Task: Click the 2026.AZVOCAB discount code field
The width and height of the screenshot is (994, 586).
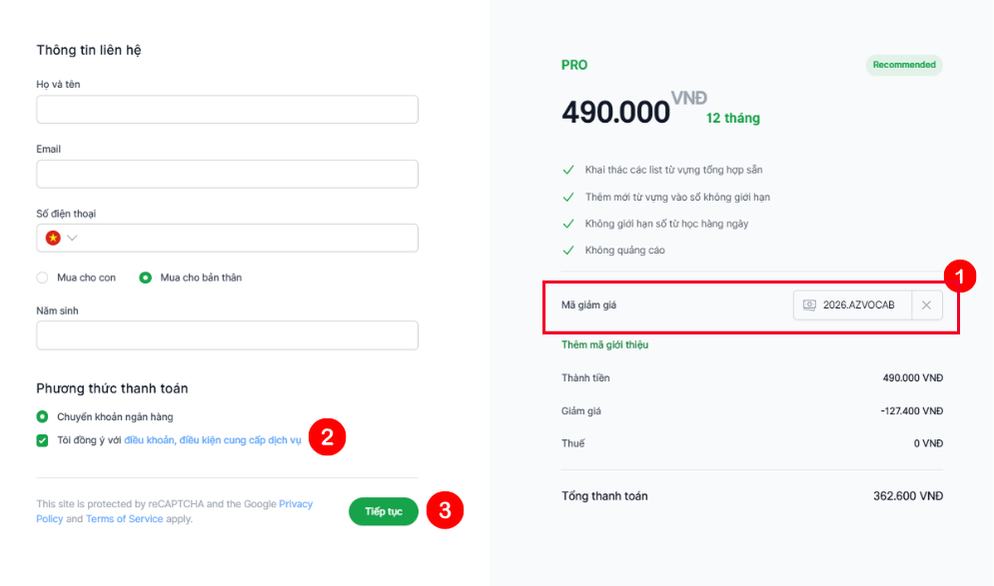Action: point(858,305)
